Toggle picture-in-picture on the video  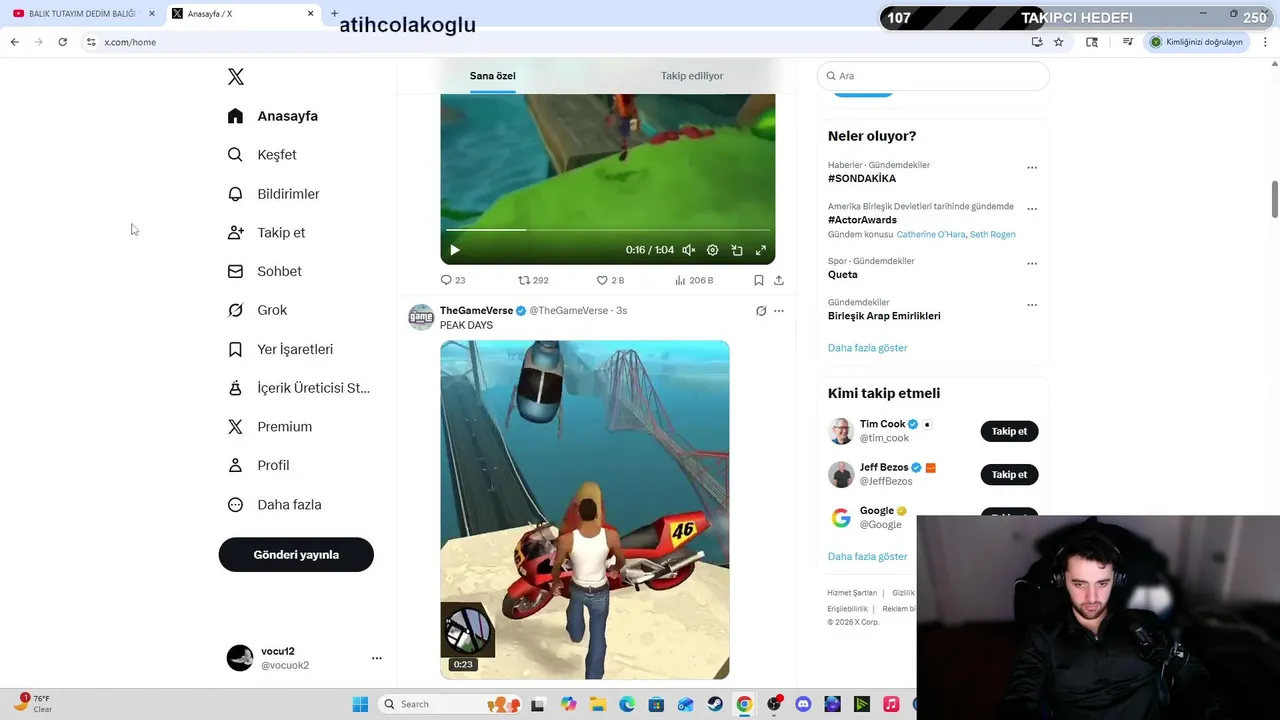737,250
